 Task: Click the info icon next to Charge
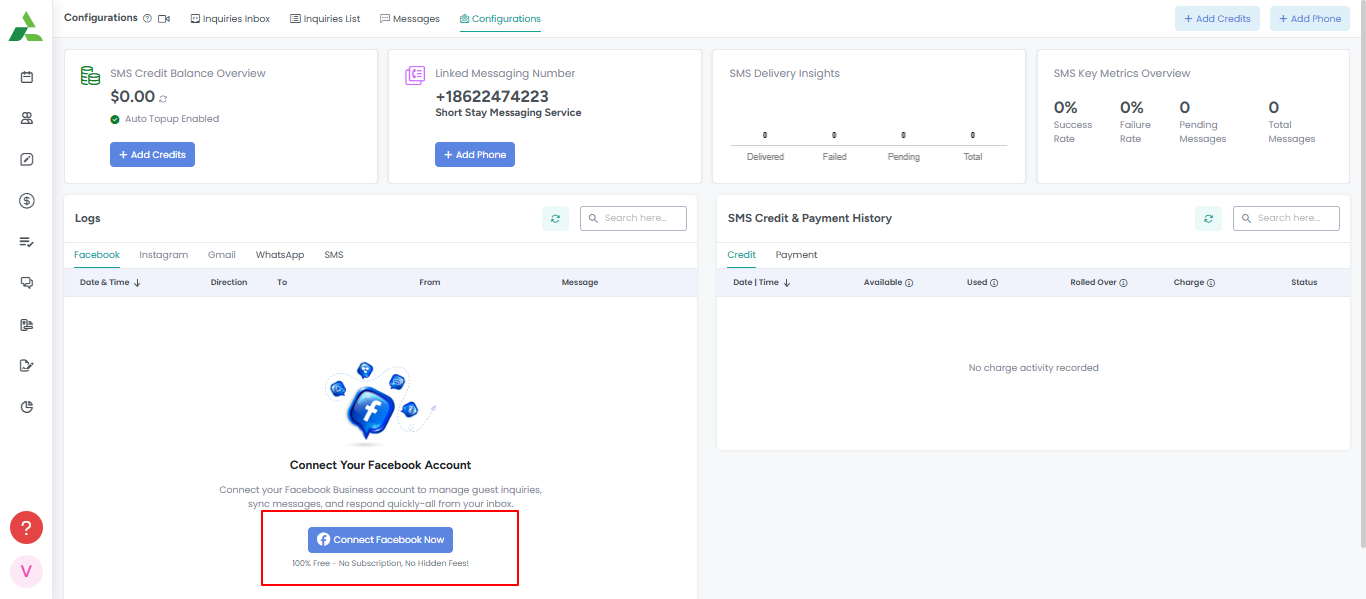click(x=1211, y=283)
